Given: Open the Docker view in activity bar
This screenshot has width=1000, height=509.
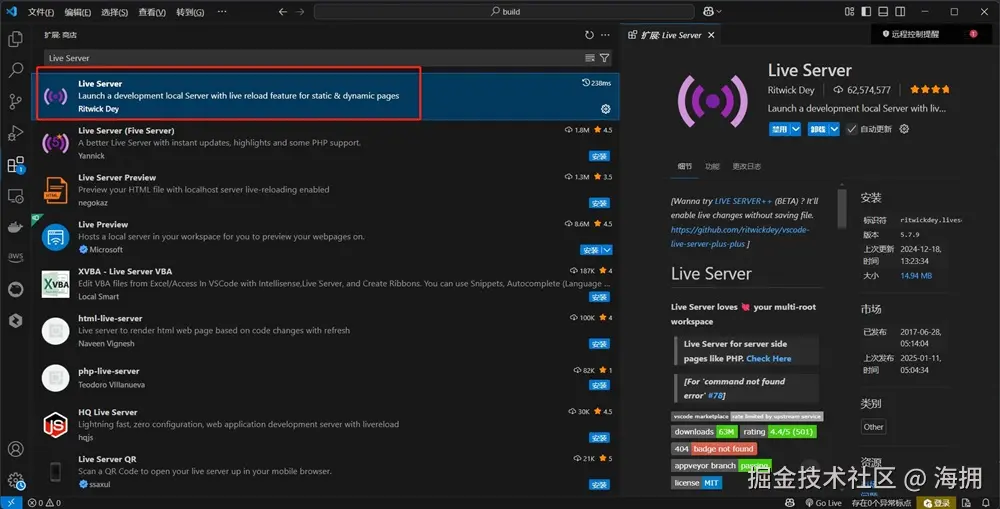Looking at the screenshot, I should pyautogui.click(x=15, y=226).
